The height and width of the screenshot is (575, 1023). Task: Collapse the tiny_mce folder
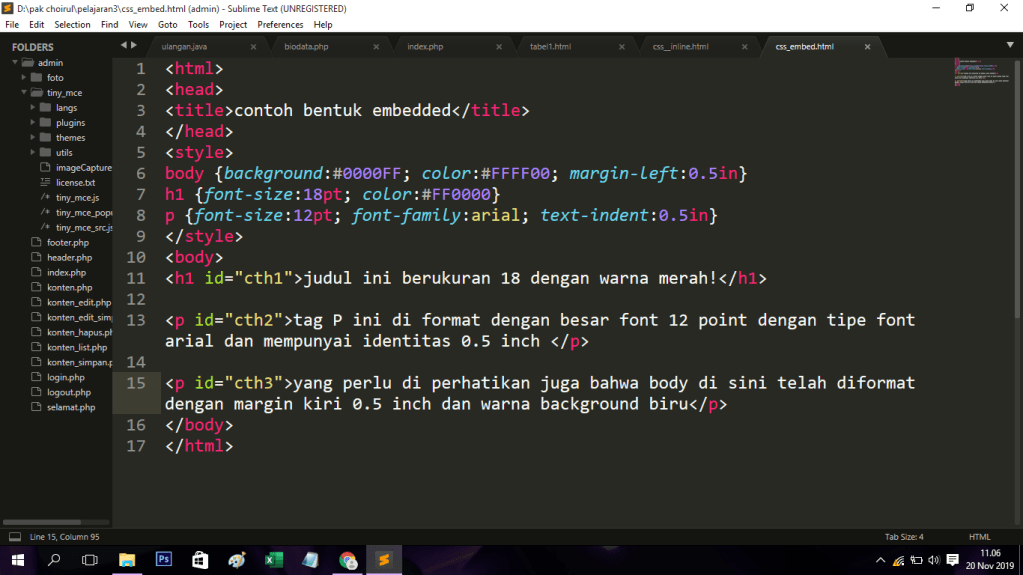24,93
